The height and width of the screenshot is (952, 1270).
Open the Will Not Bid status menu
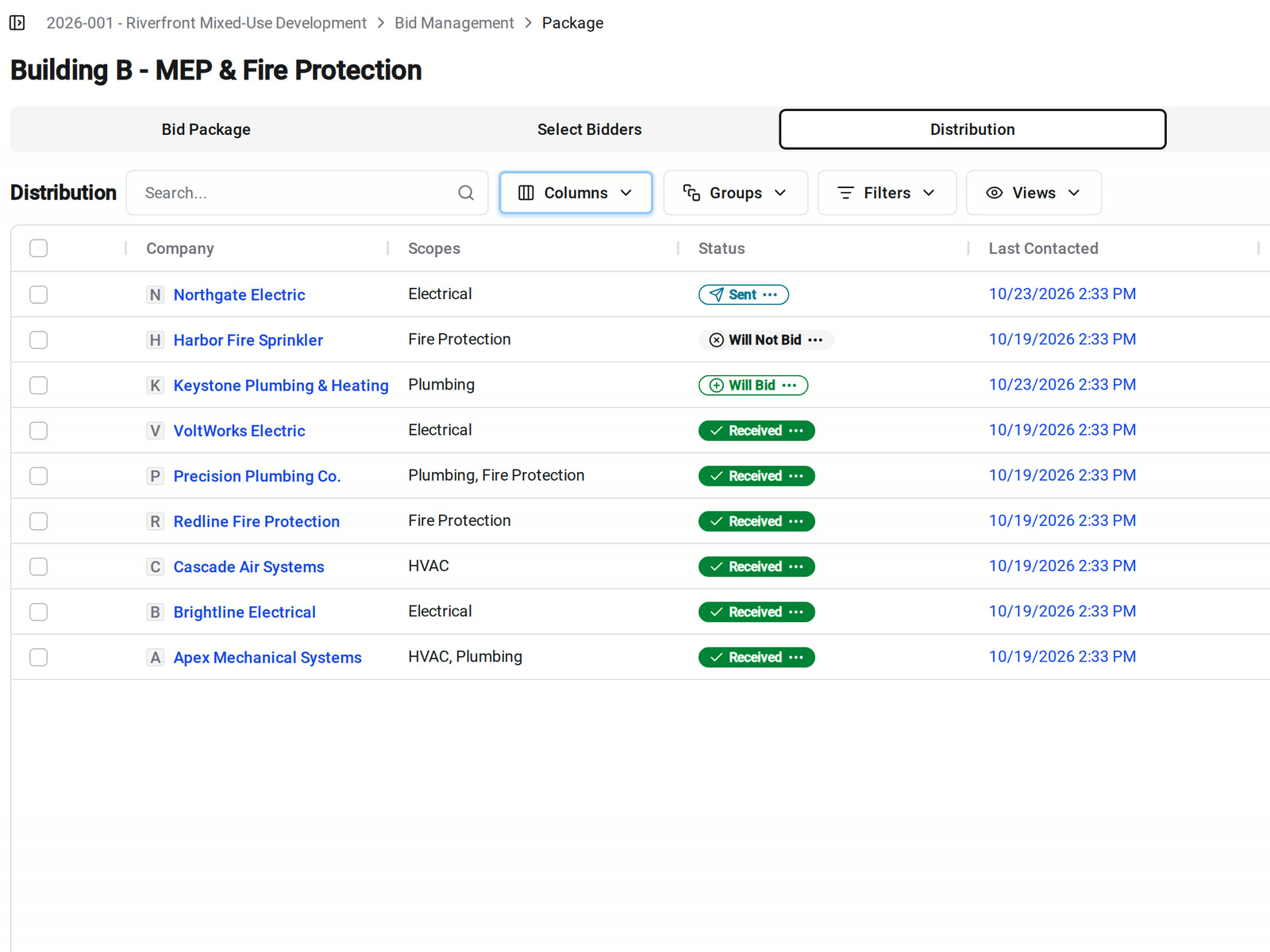[x=815, y=340]
